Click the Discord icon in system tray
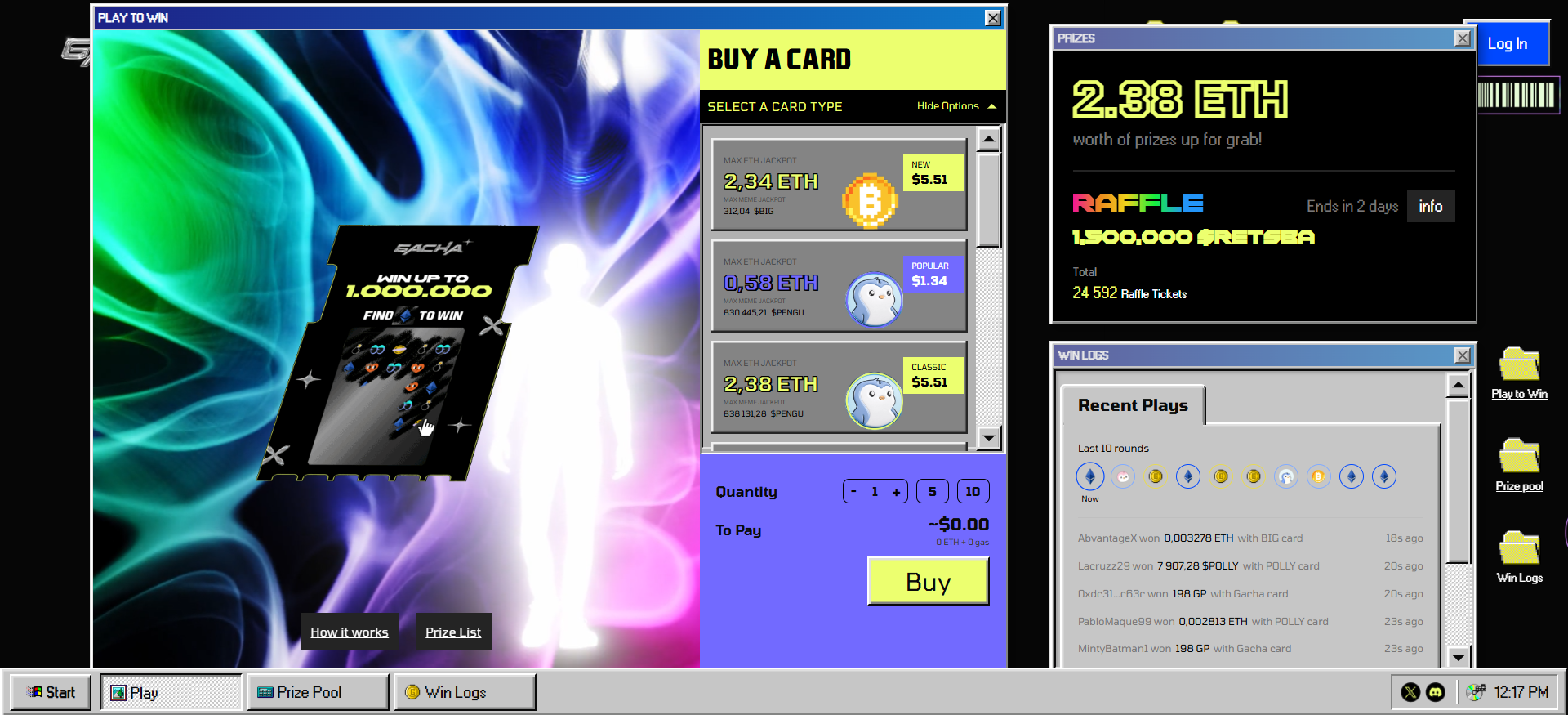This screenshot has height=715, width=1568. coord(1435,692)
